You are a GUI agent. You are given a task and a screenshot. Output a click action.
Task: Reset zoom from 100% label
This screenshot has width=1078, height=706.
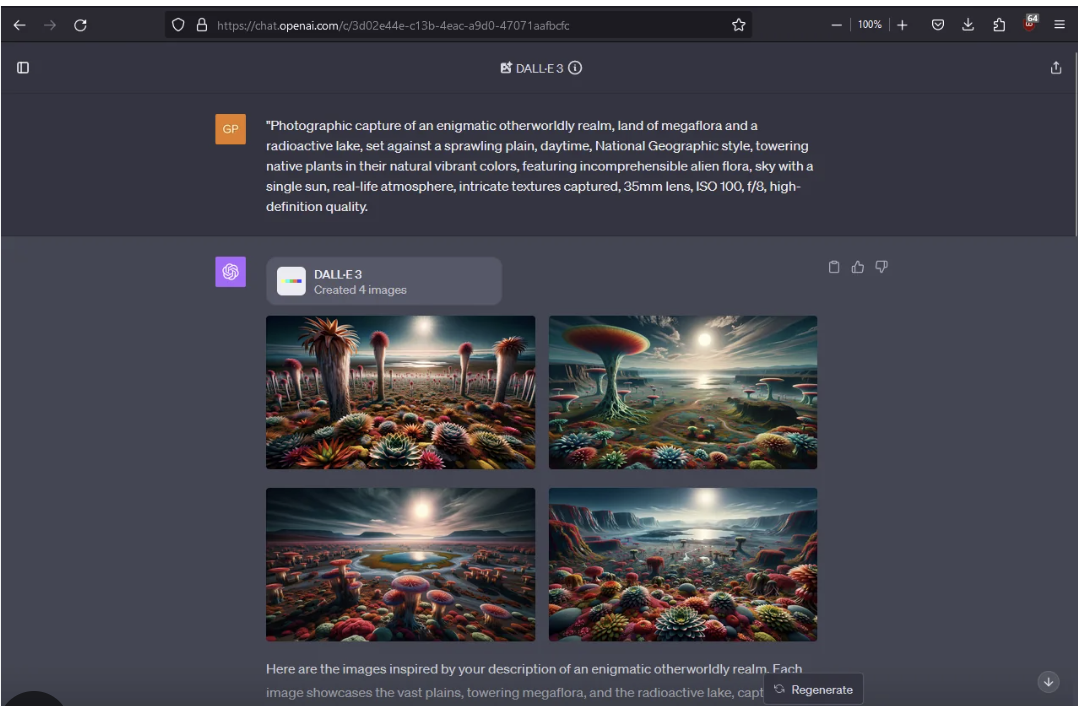870,25
